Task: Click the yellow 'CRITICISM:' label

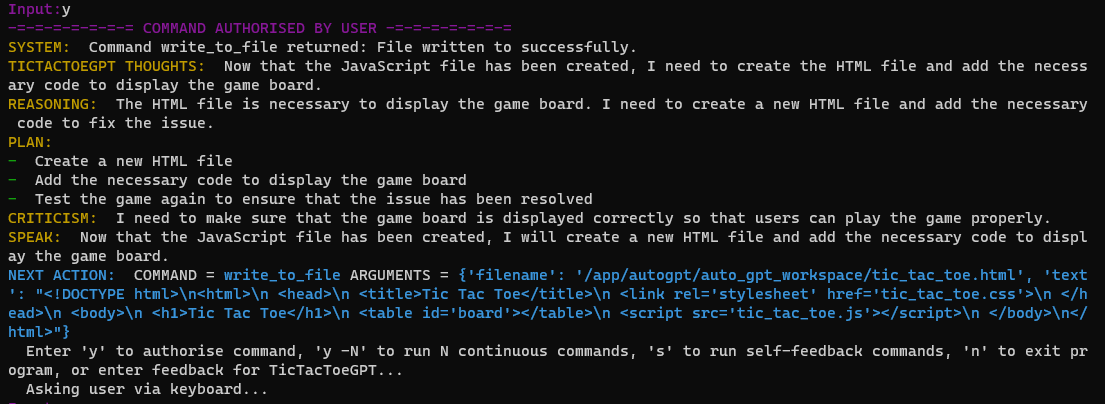Action: [x=53, y=218]
